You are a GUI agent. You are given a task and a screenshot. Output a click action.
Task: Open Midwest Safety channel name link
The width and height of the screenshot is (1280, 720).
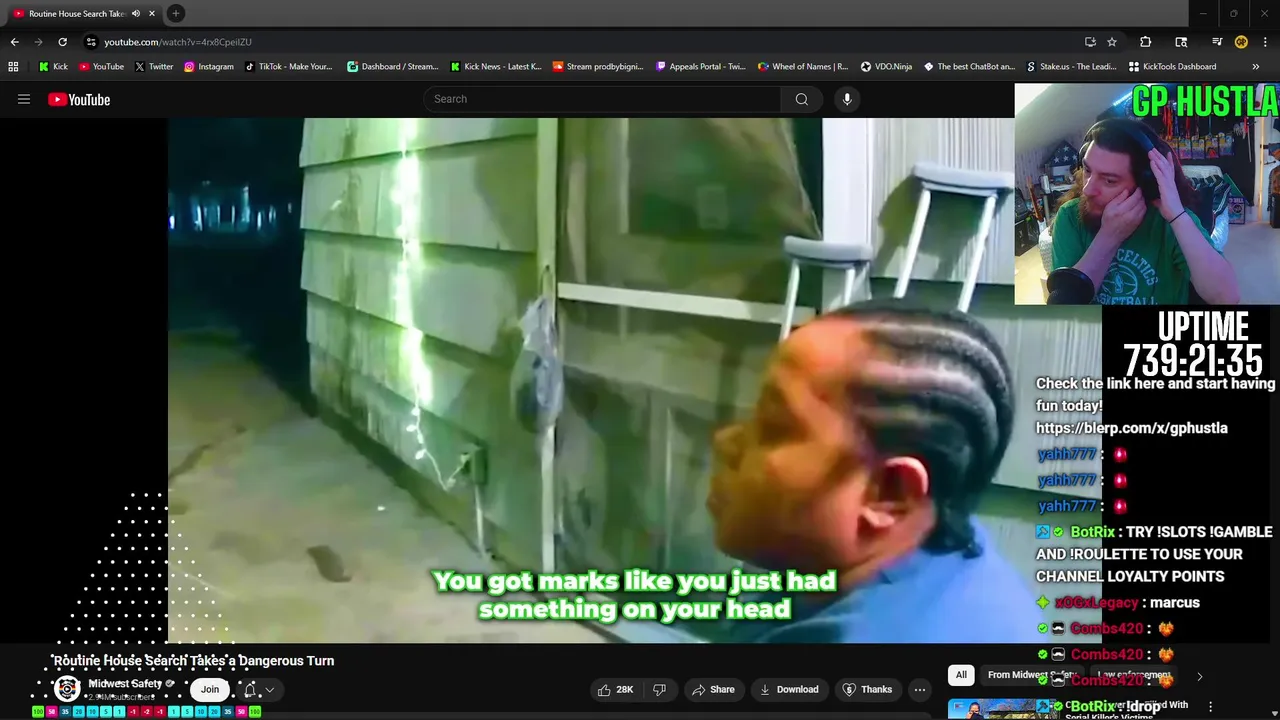125,684
